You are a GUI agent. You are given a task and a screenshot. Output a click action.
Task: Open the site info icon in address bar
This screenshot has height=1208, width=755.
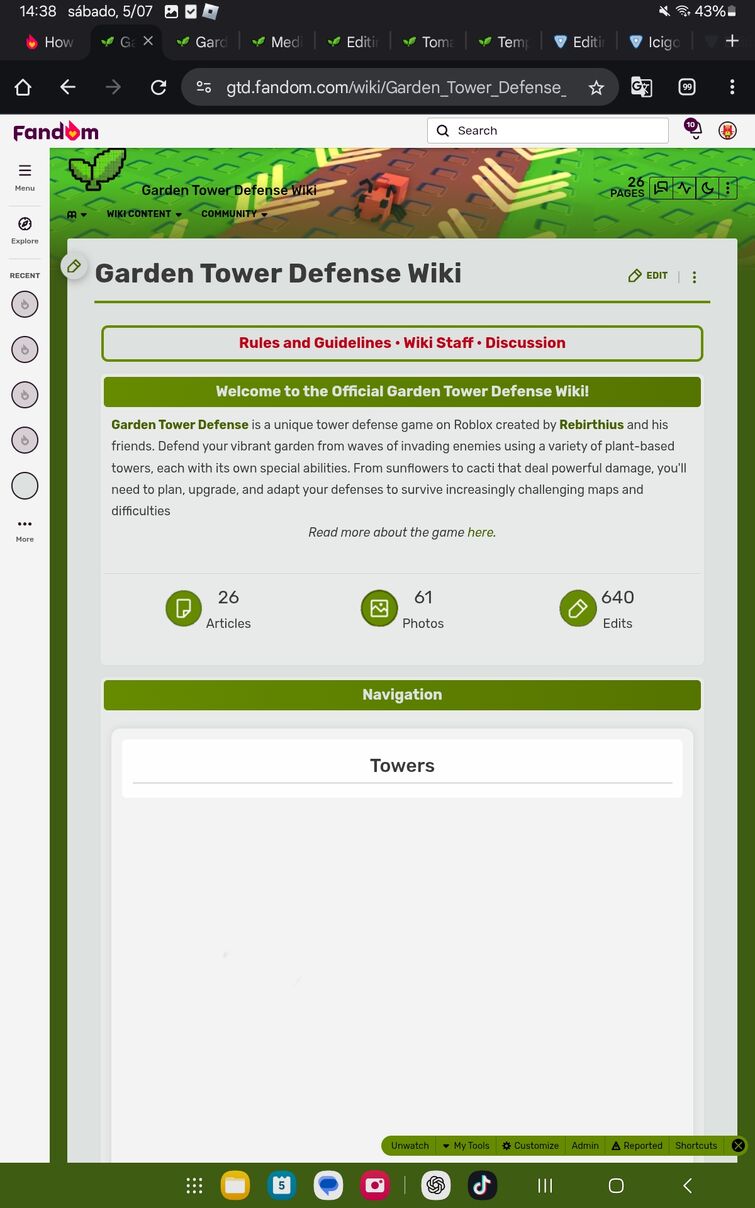tap(204, 88)
